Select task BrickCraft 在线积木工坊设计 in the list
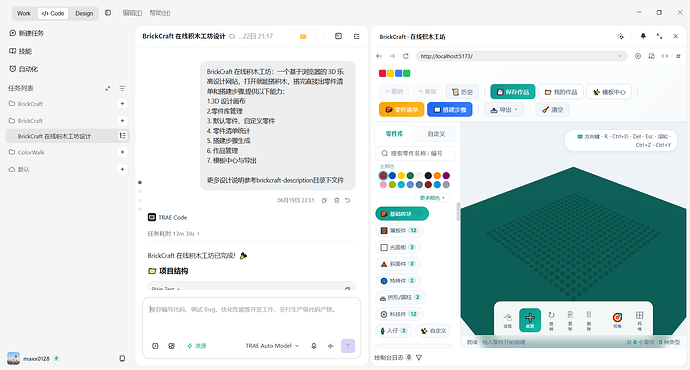Viewport: 690px width, 370px height. click(x=54, y=136)
